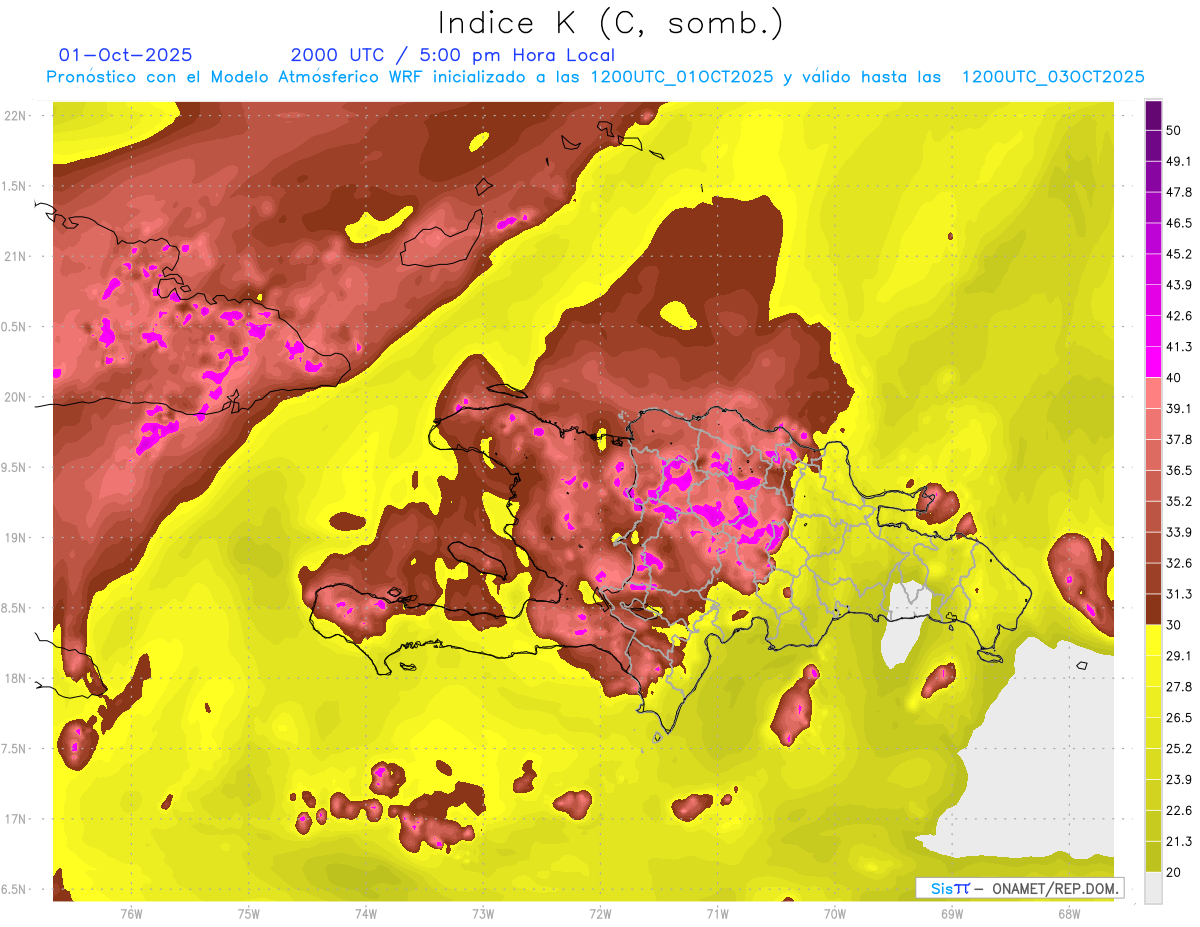Pick the dark brown swatch just above 30
Viewport: 1200px width, 927px height.
pyautogui.click(x=1153, y=609)
